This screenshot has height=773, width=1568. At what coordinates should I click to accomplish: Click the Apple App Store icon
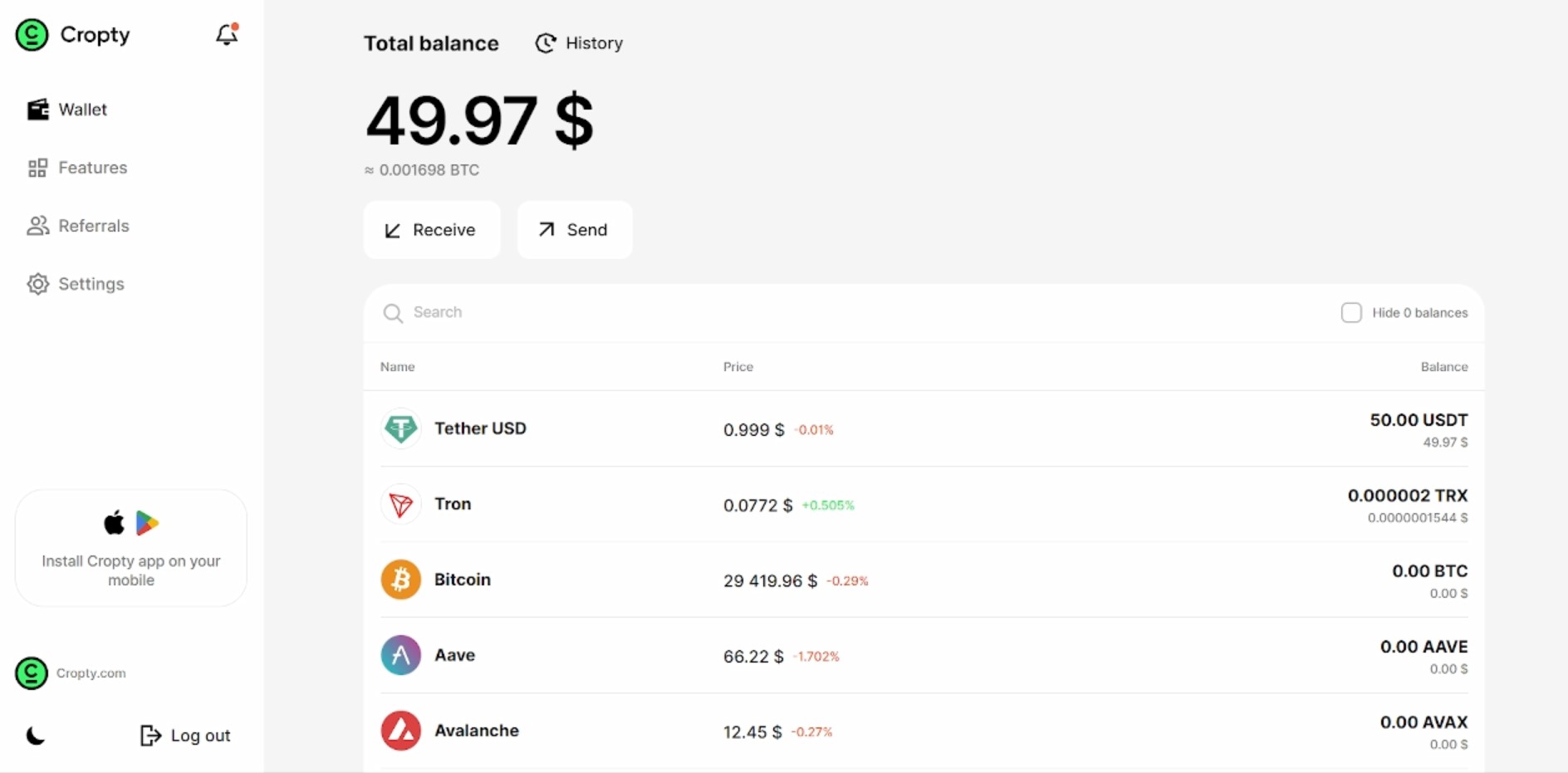[114, 523]
